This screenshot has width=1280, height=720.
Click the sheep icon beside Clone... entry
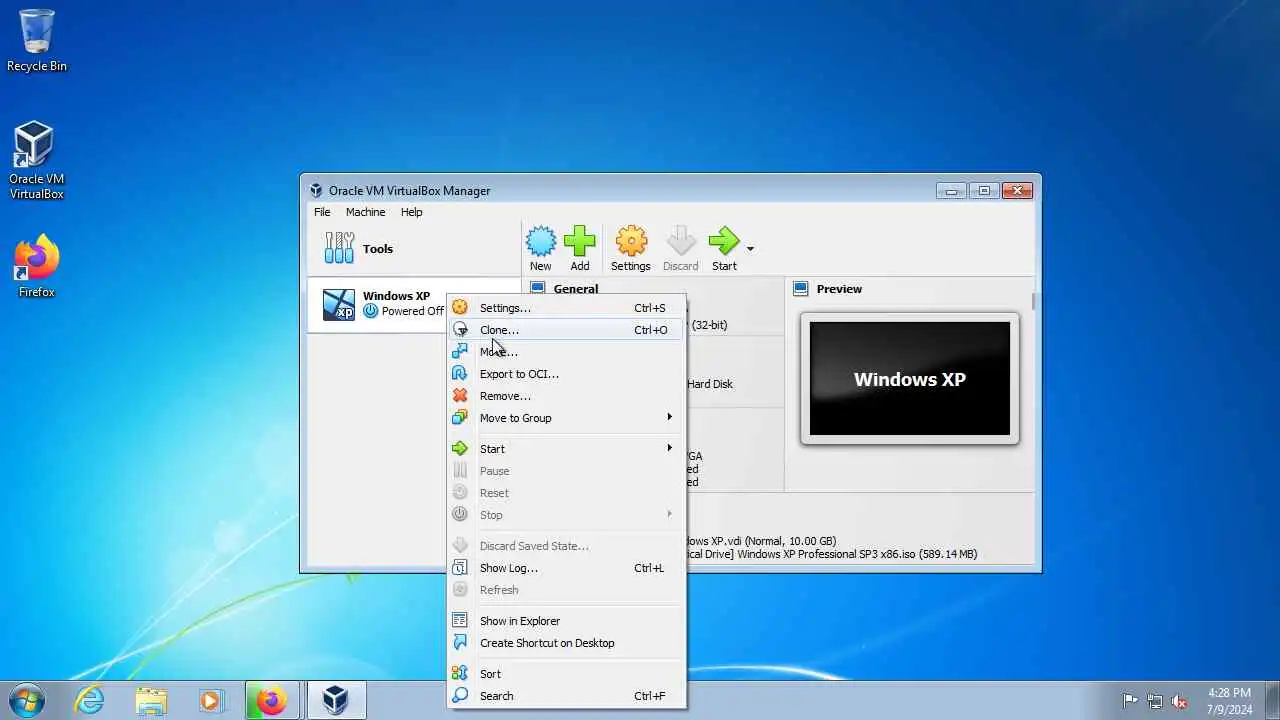pyautogui.click(x=460, y=330)
